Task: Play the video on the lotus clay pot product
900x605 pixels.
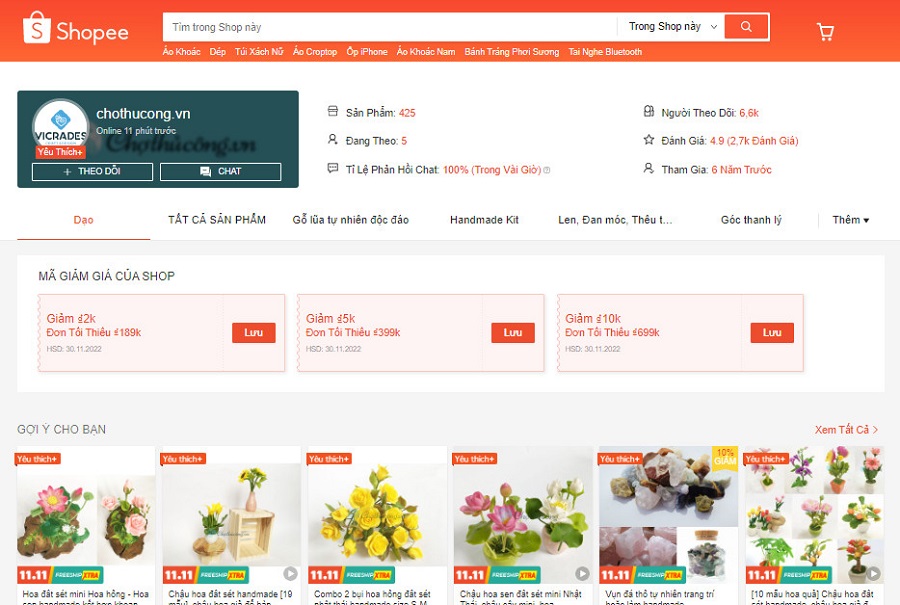Action: click(x=582, y=573)
